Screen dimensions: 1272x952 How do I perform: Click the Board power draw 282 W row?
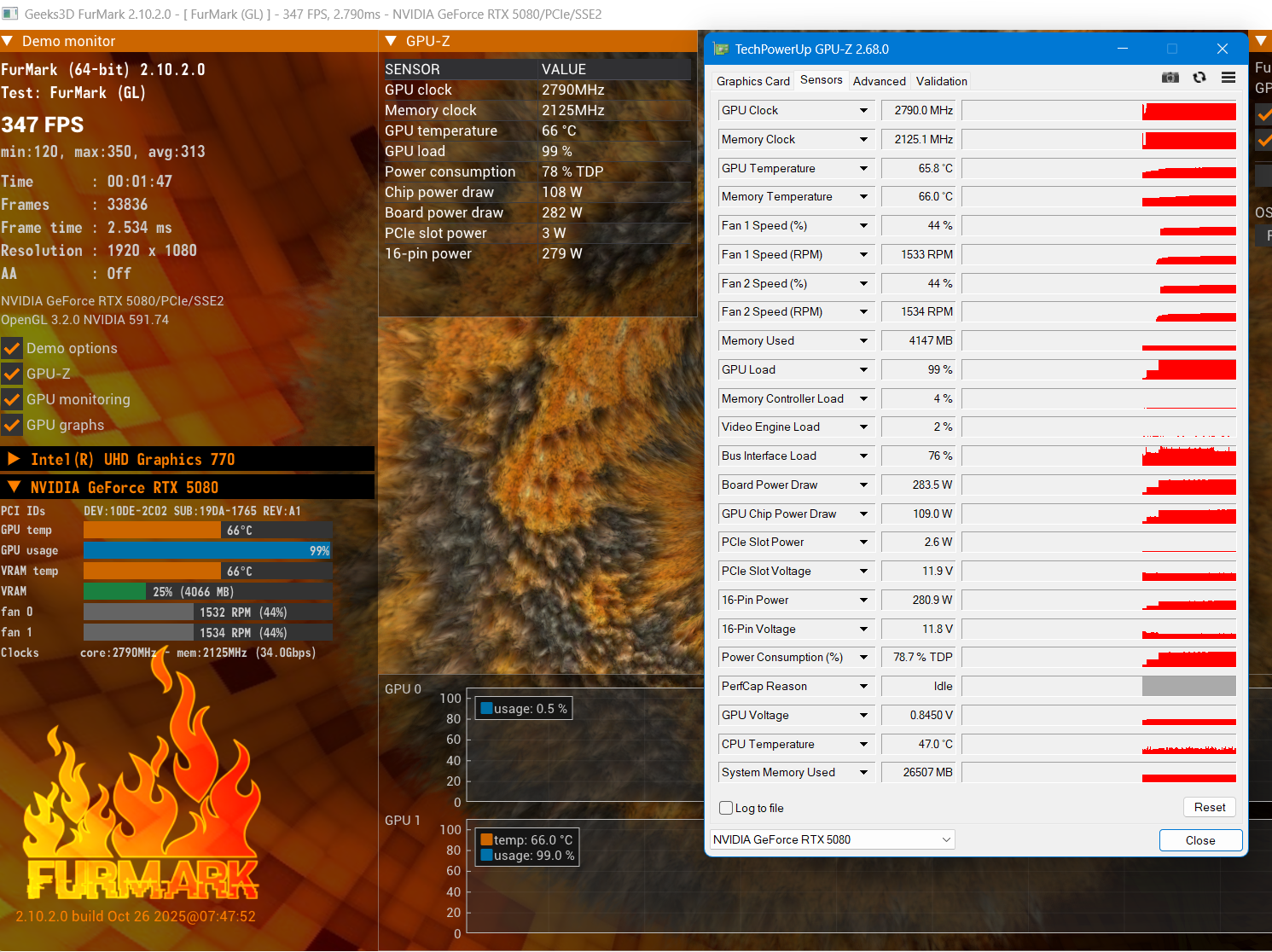[537, 212]
